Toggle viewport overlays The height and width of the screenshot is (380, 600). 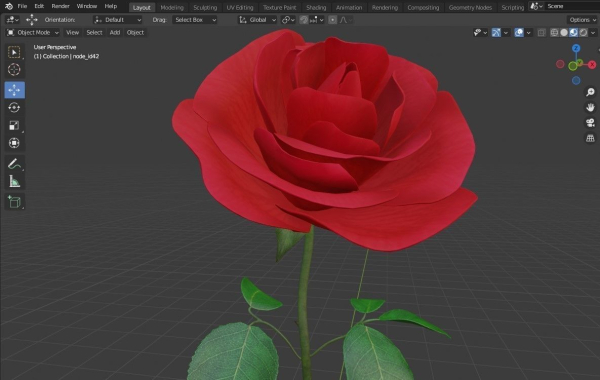pos(519,33)
